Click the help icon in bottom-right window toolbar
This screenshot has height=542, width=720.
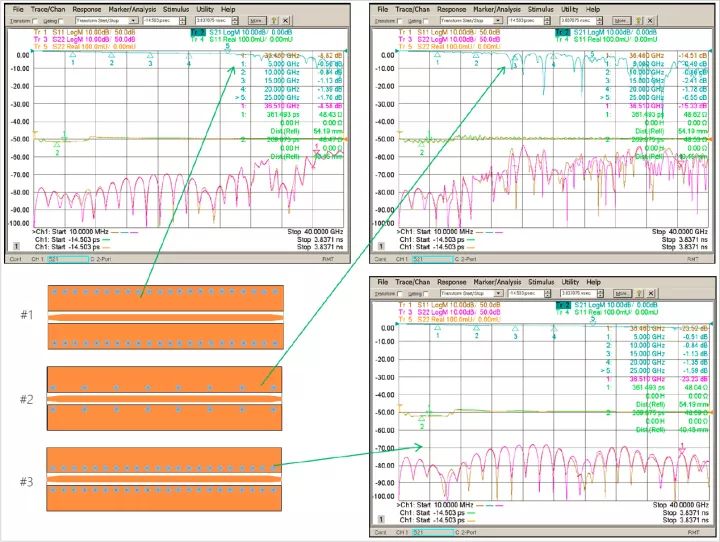(639, 294)
